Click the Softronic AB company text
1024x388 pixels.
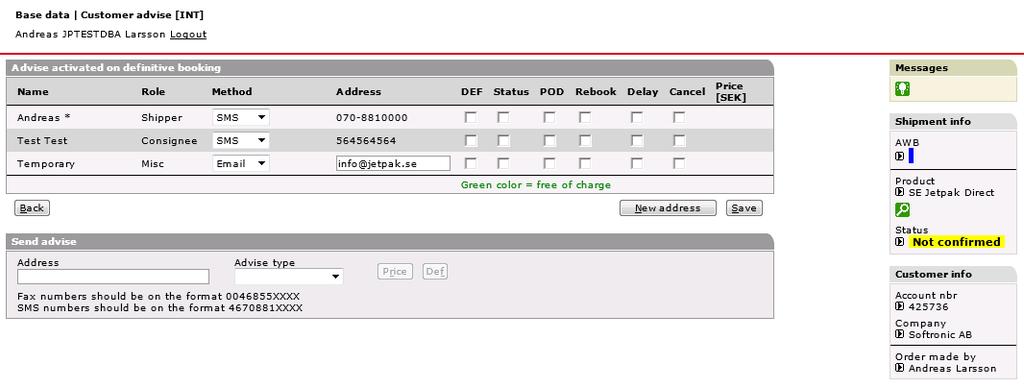(940, 335)
